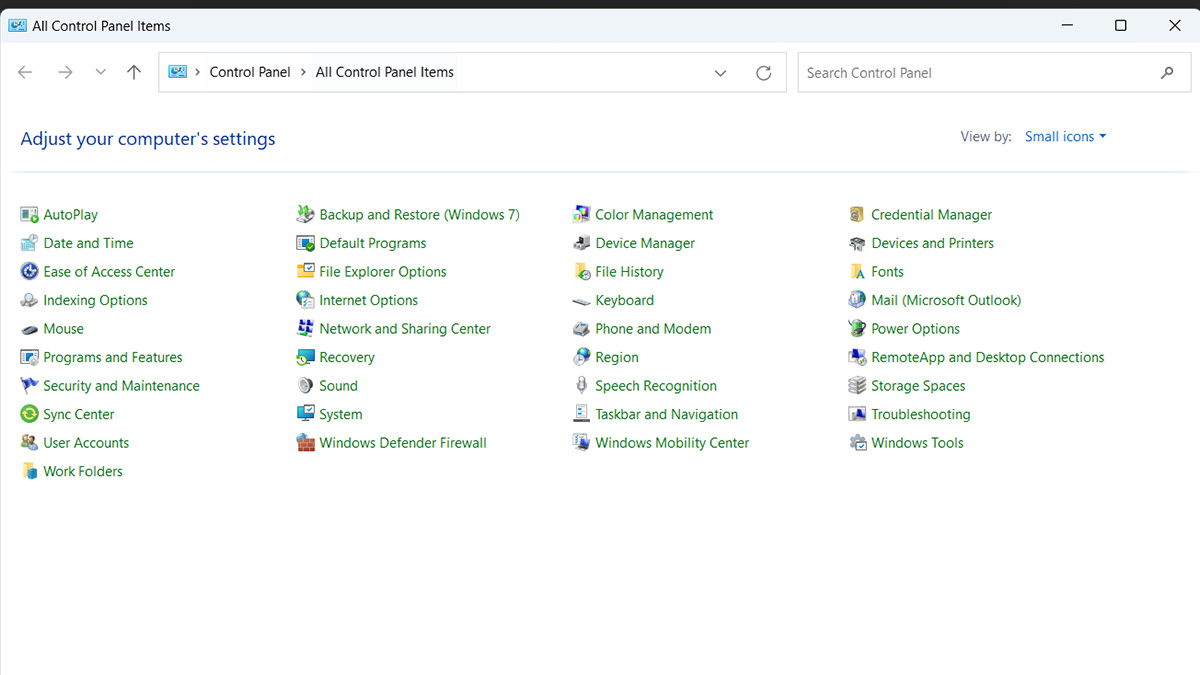Select the Ease of Access Center icon
This screenshot has width=1200, height=675.
point(29,272)
